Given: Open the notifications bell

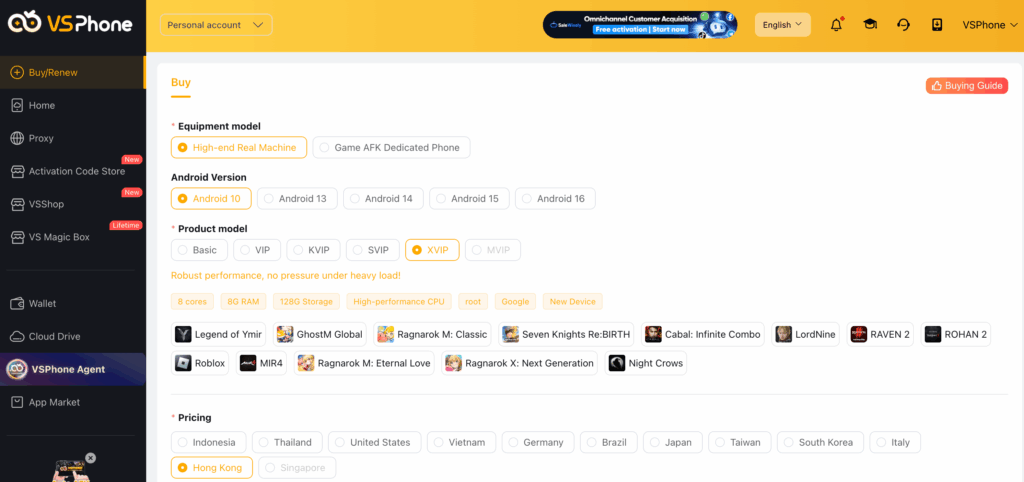Looking at the screenshot, I should (836, 25).
